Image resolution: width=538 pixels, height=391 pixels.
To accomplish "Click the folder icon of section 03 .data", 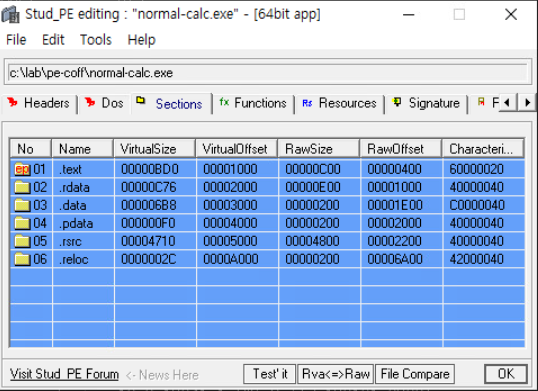I will [x=23, y=205].
